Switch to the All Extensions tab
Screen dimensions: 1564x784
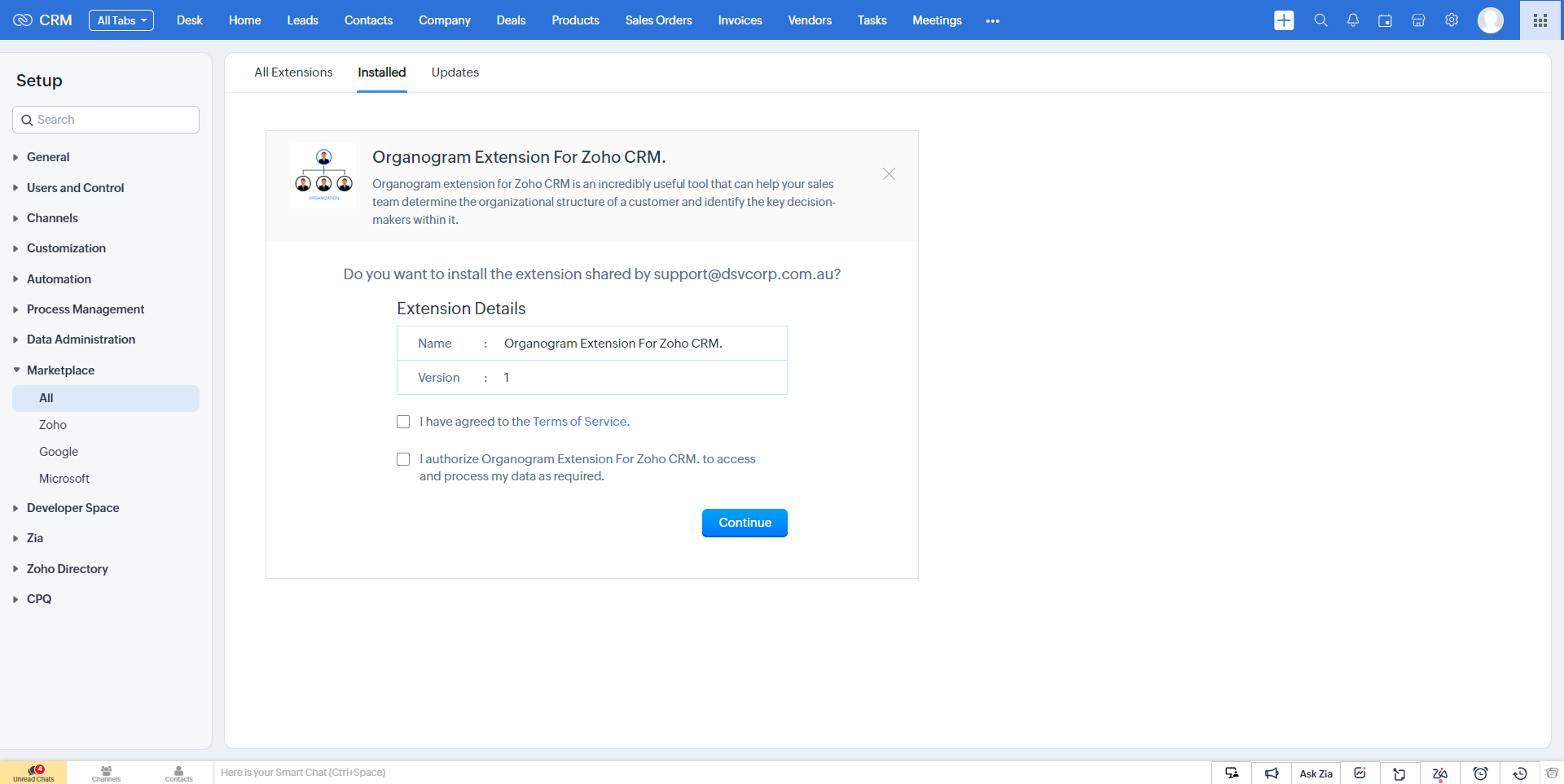click(293, 72)
